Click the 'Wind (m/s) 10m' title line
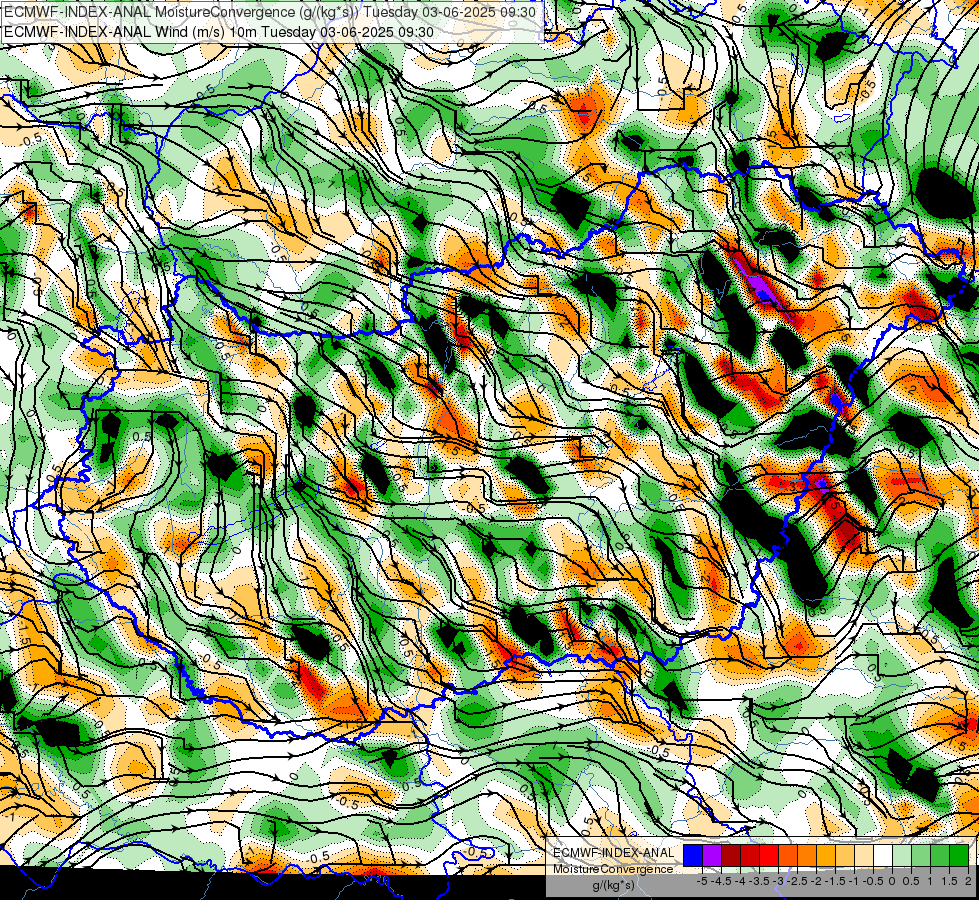This screenshot has width=979, height=900. 219,32
